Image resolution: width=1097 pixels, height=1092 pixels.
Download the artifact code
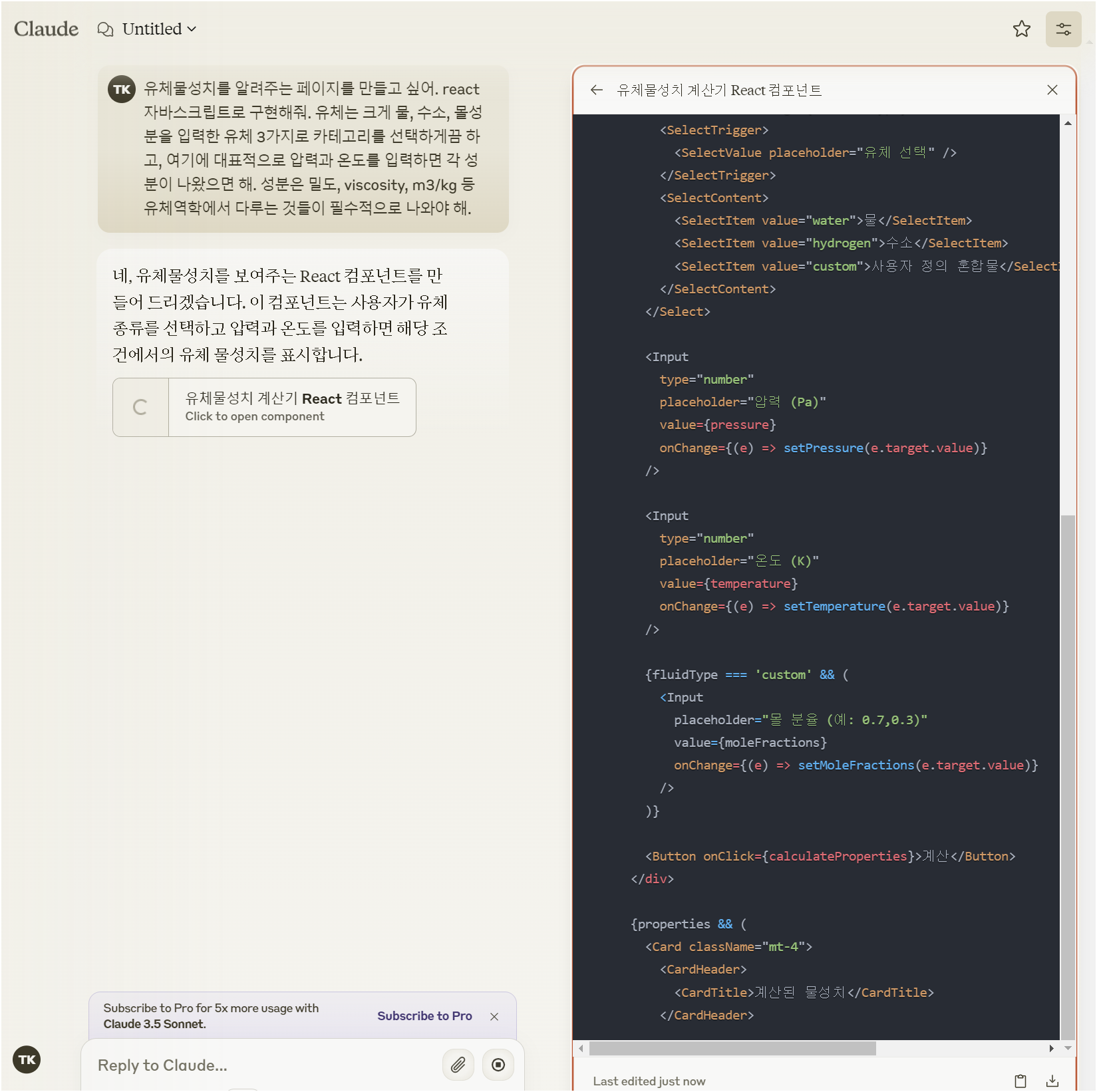tap(1052, 1081)
